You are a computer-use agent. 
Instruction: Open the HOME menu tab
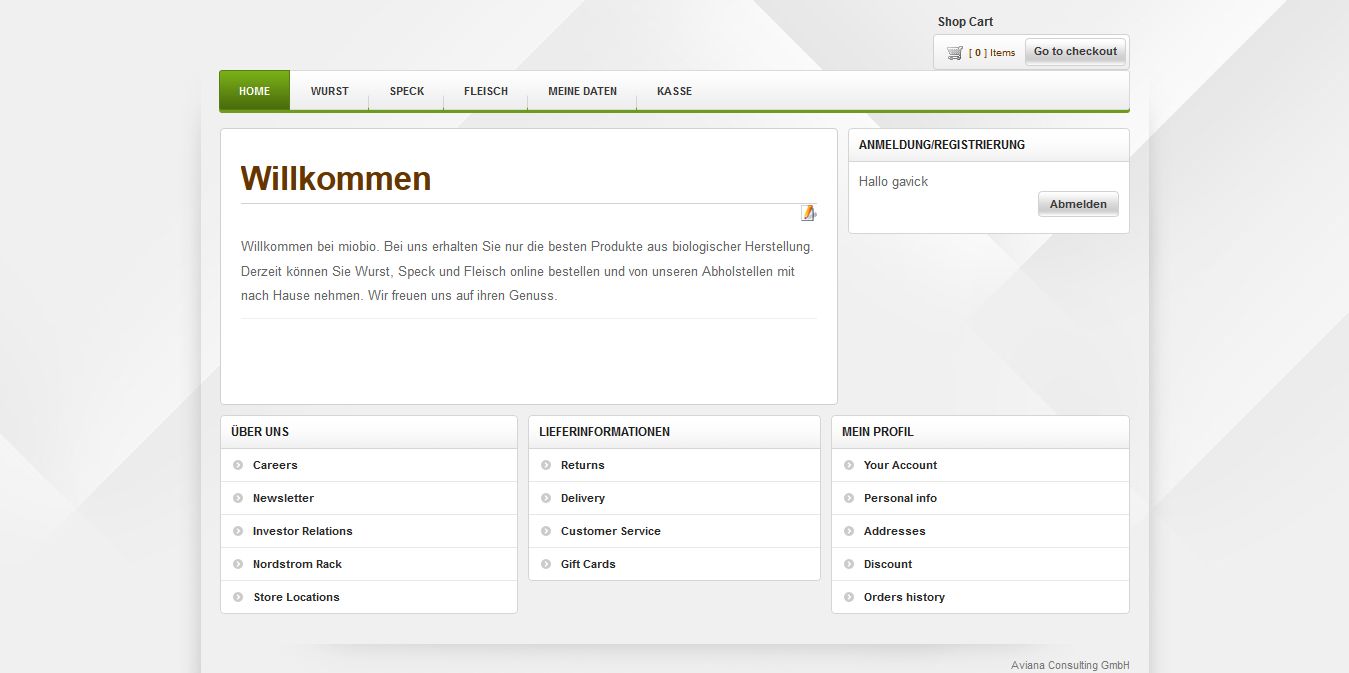[x=255, y=91]
